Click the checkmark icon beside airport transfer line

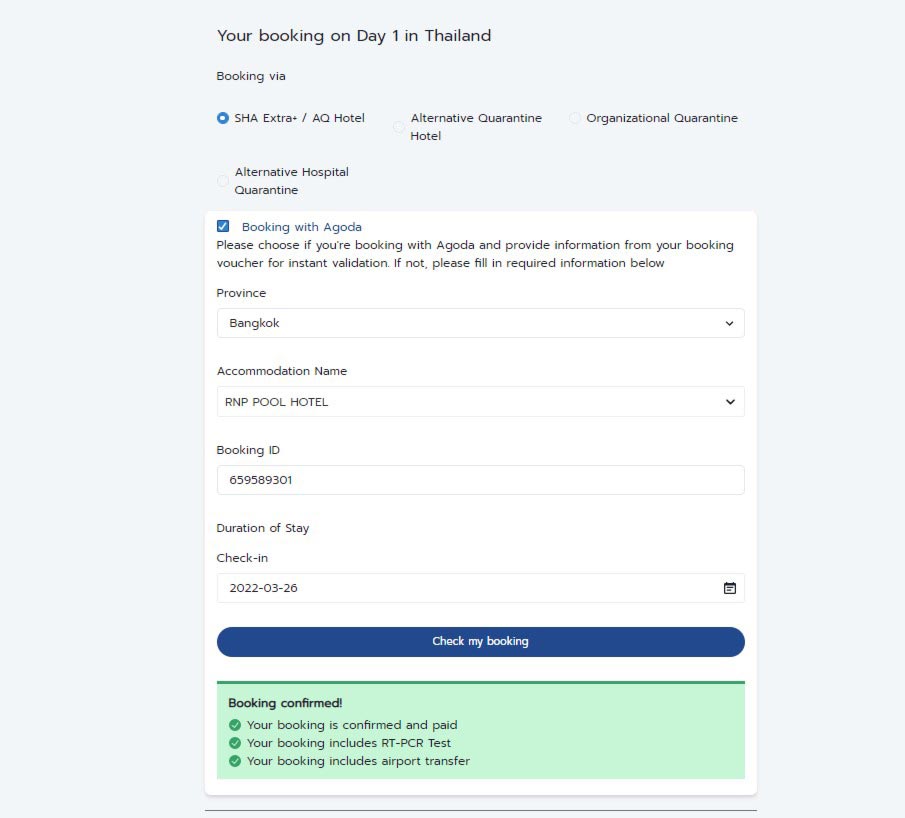pyautogui.click(x=234, y=761)
